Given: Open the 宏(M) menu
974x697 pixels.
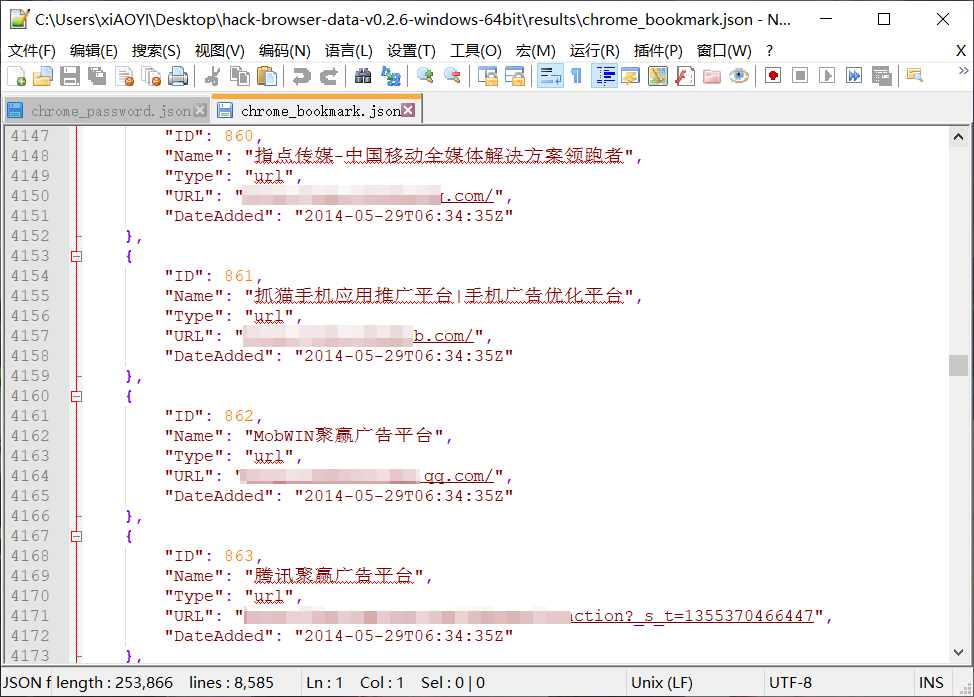Looking at the screenshot, I should click(535, 51).
